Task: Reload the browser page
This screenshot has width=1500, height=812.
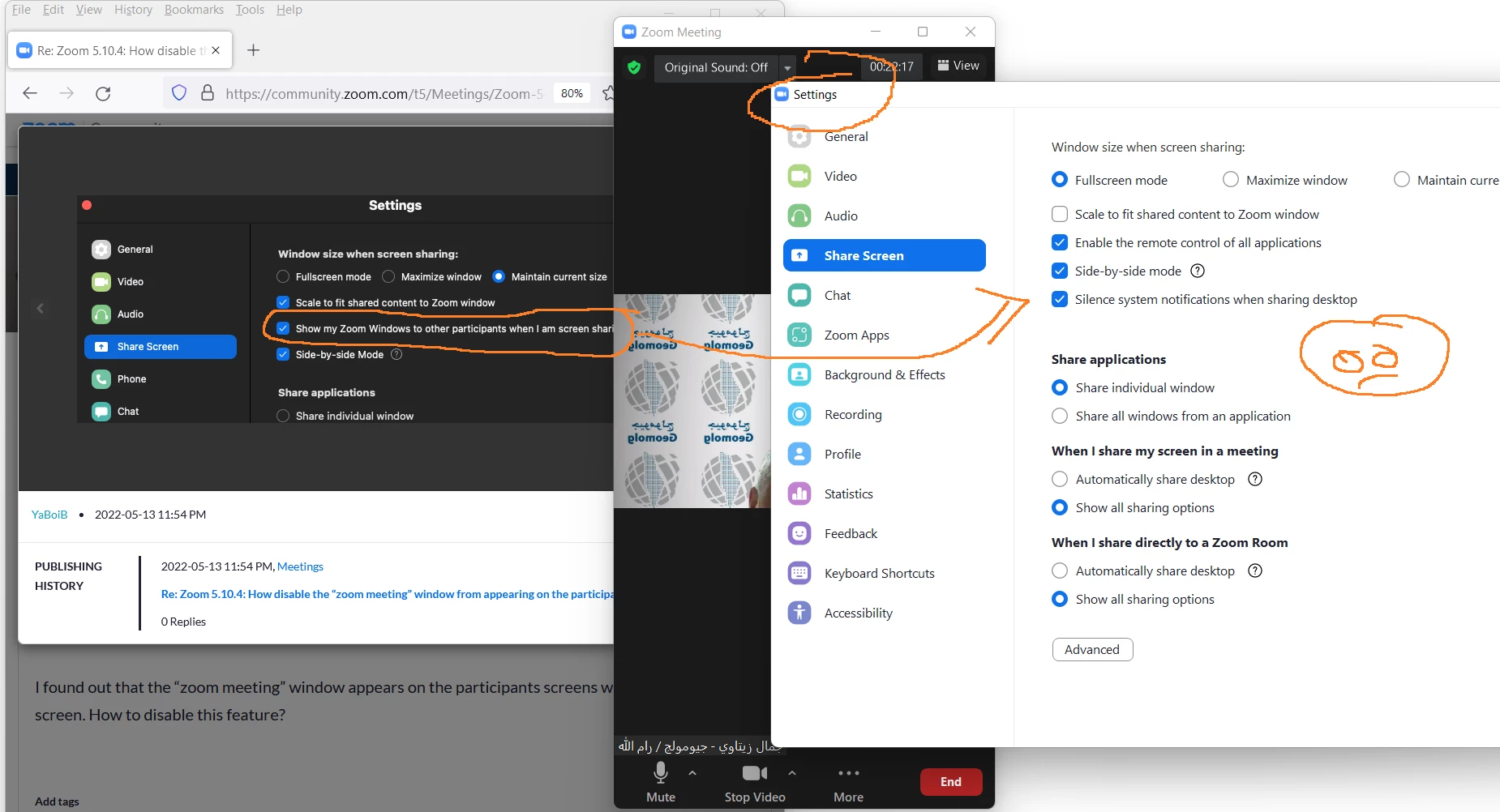Action: pyautogui.click(x=103, y=93)
